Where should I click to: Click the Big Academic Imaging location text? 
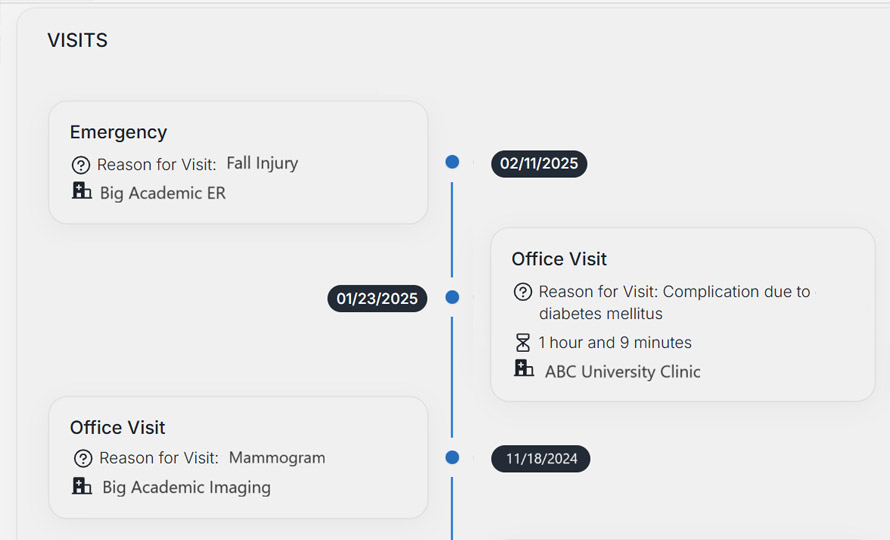pyautogui.click(x=186, y=488)
